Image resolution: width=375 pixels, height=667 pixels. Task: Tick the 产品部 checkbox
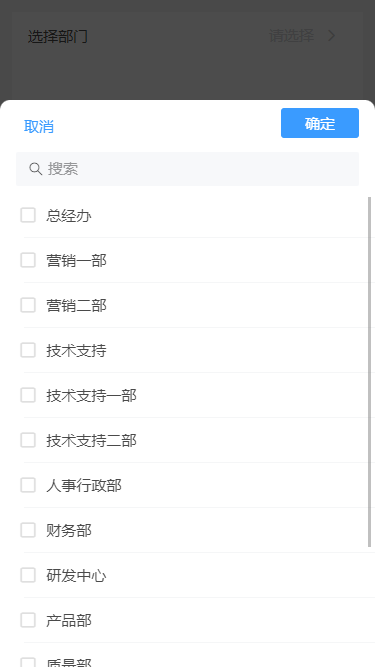(x=28, y=620)
